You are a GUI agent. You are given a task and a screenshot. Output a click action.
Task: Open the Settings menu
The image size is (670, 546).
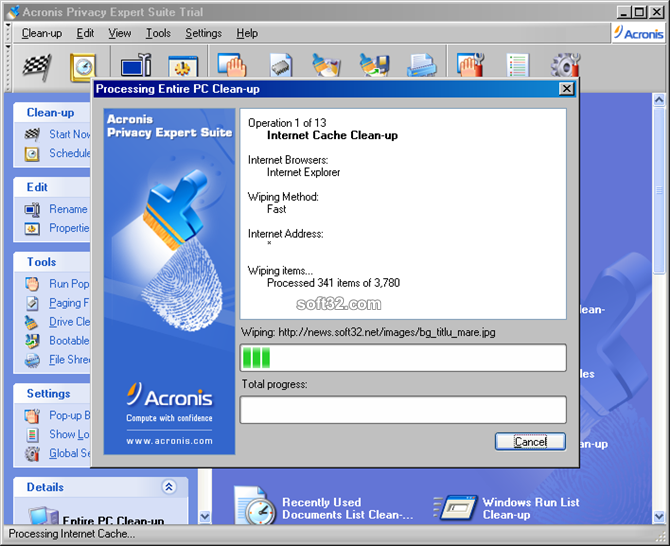click(203, 33)
